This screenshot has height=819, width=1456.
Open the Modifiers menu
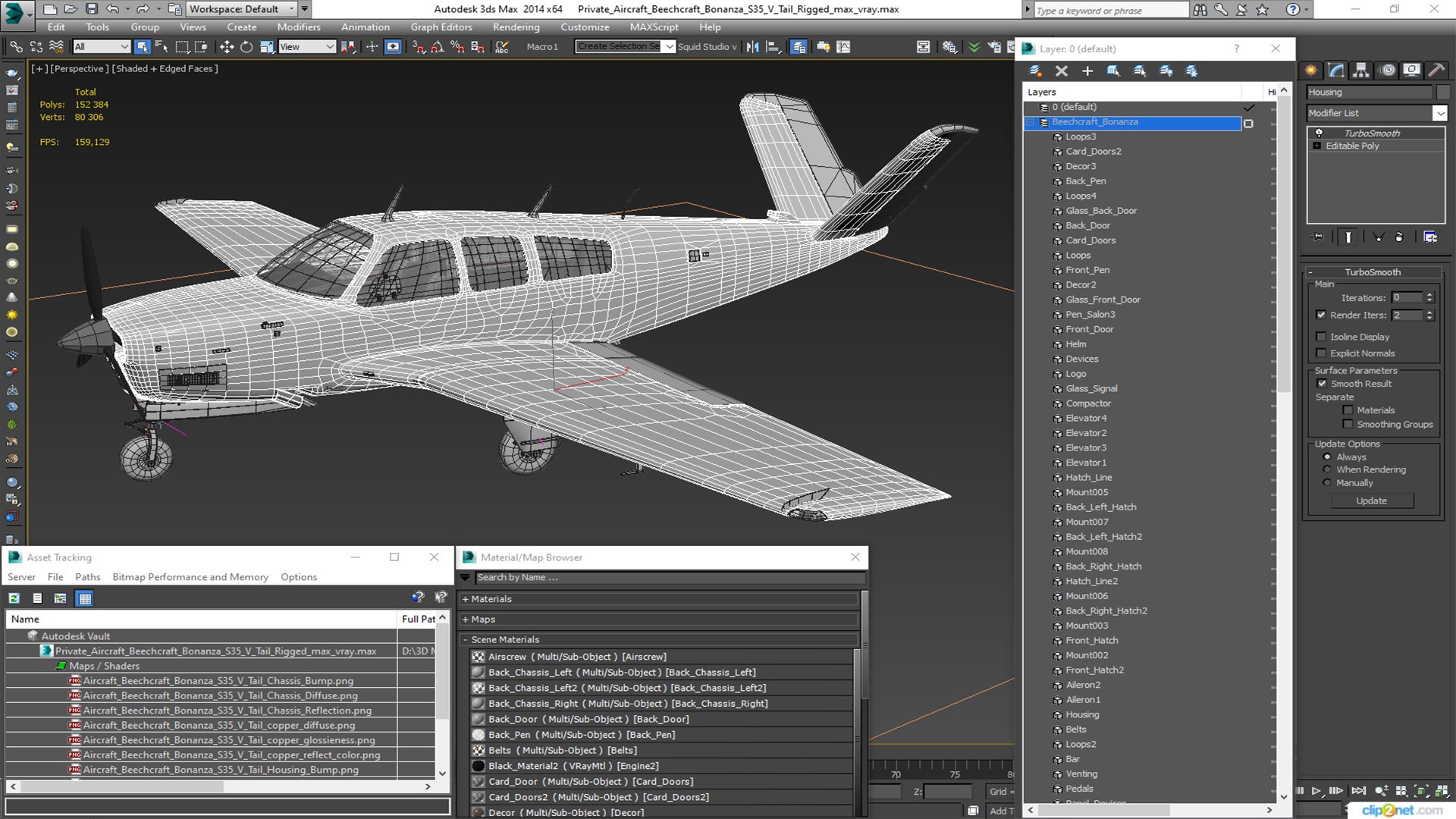[298, 27]
